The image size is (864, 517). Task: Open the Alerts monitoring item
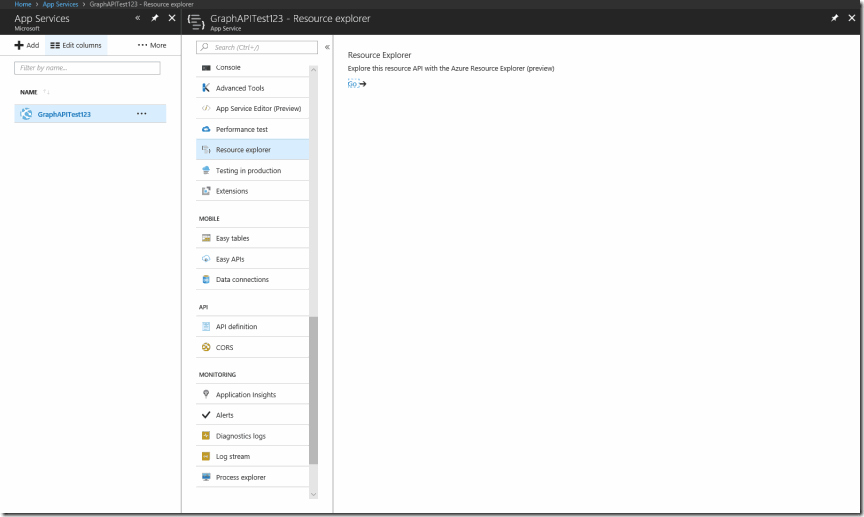click(252, 415)
